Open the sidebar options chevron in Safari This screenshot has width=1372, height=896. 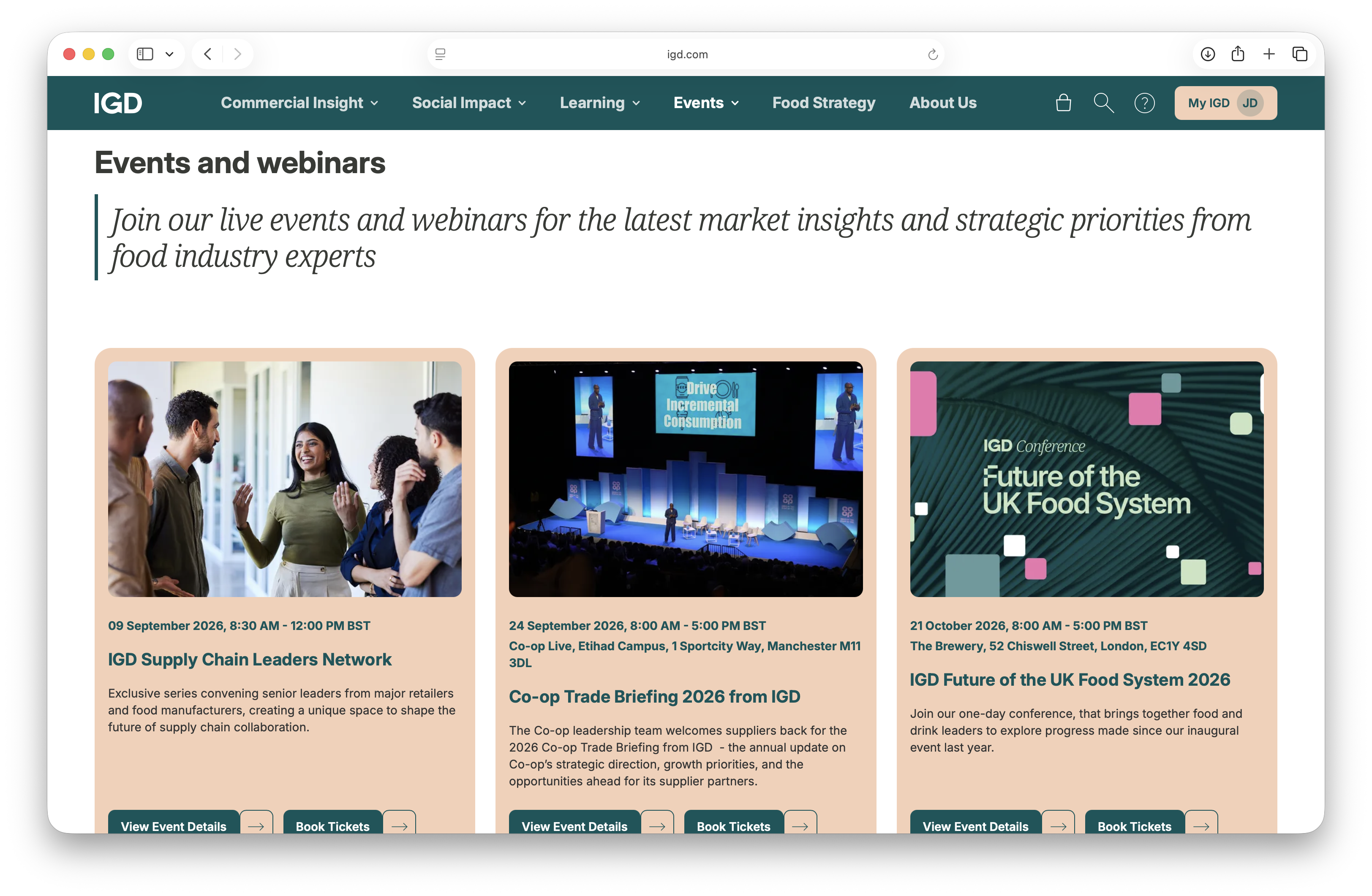169,54
